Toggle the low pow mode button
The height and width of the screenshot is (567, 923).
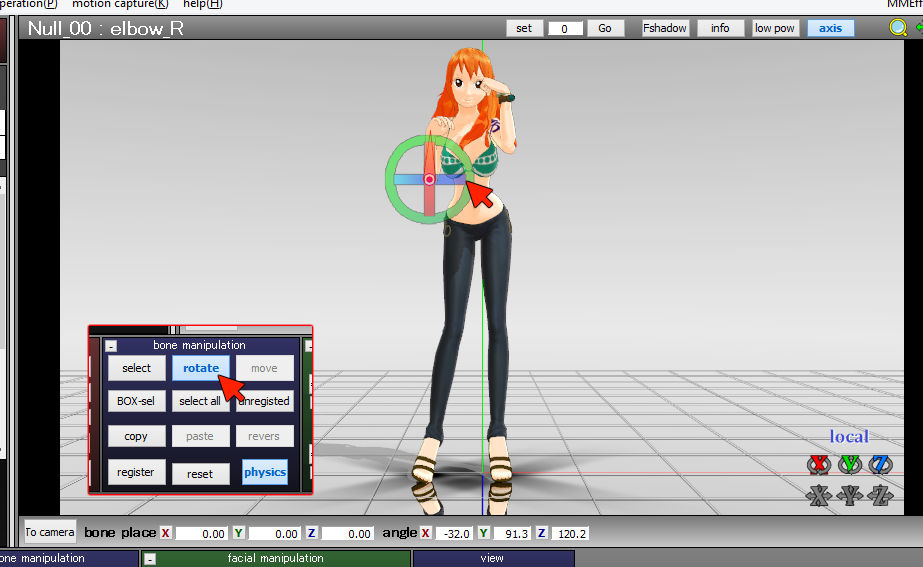[775, 28]
